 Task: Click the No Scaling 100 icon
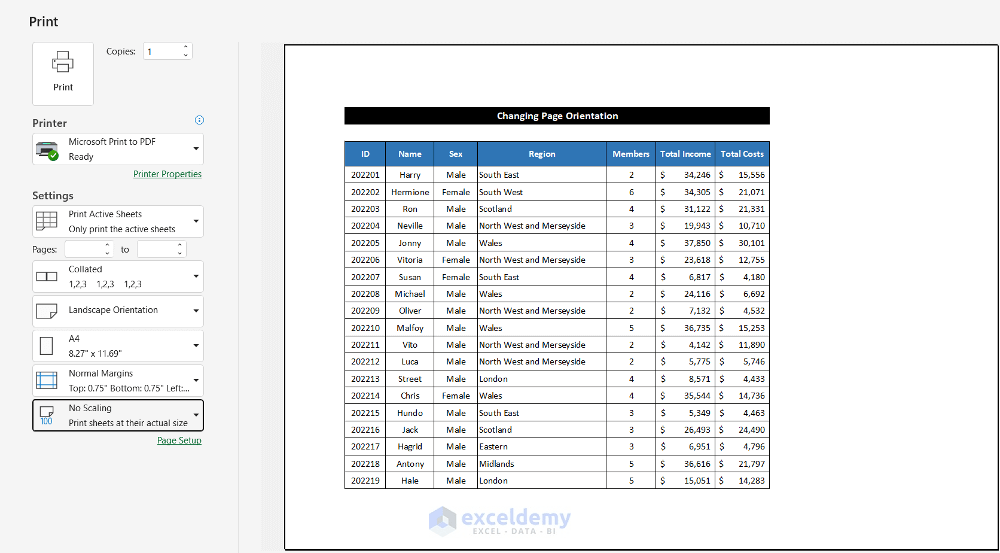[x=47, y=415]
